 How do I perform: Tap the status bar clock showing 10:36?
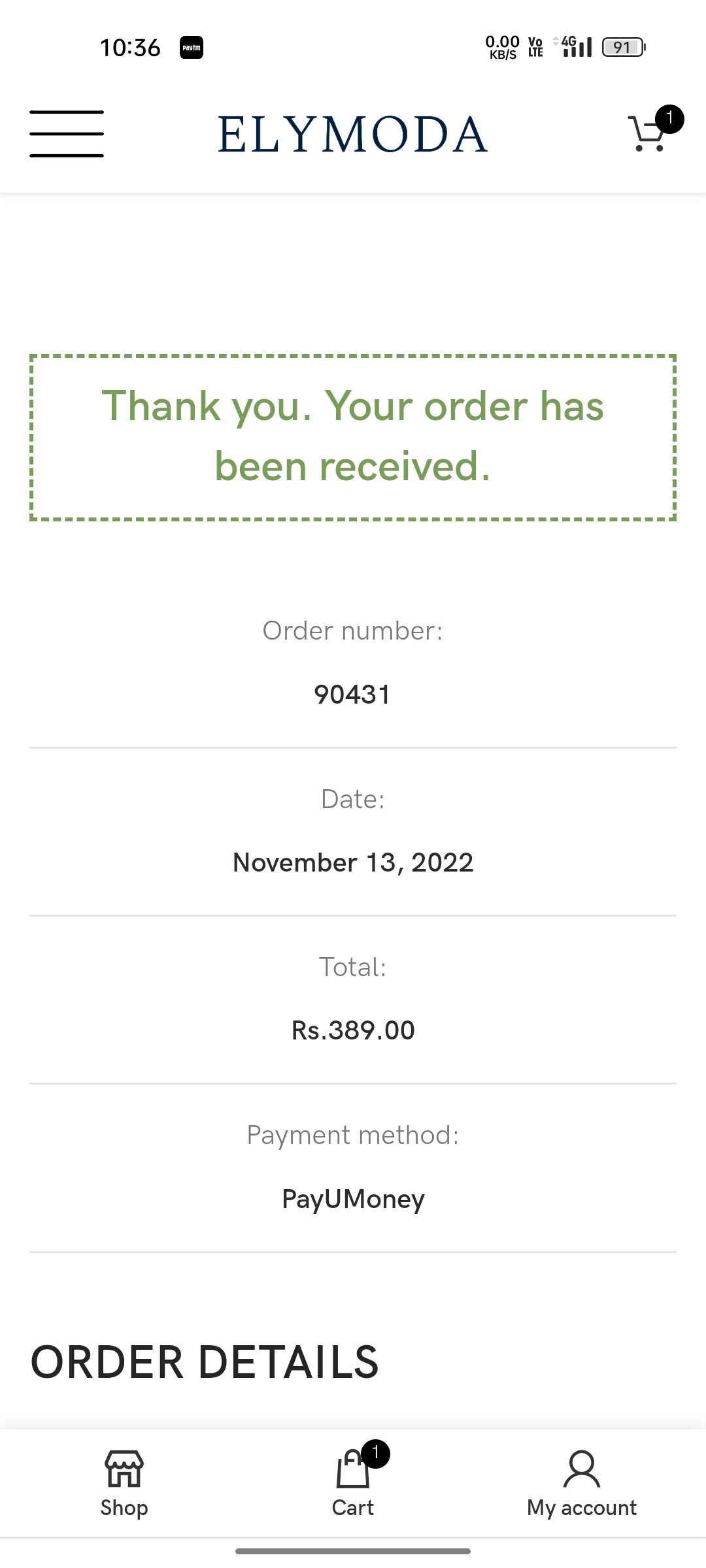click(130, 48)
